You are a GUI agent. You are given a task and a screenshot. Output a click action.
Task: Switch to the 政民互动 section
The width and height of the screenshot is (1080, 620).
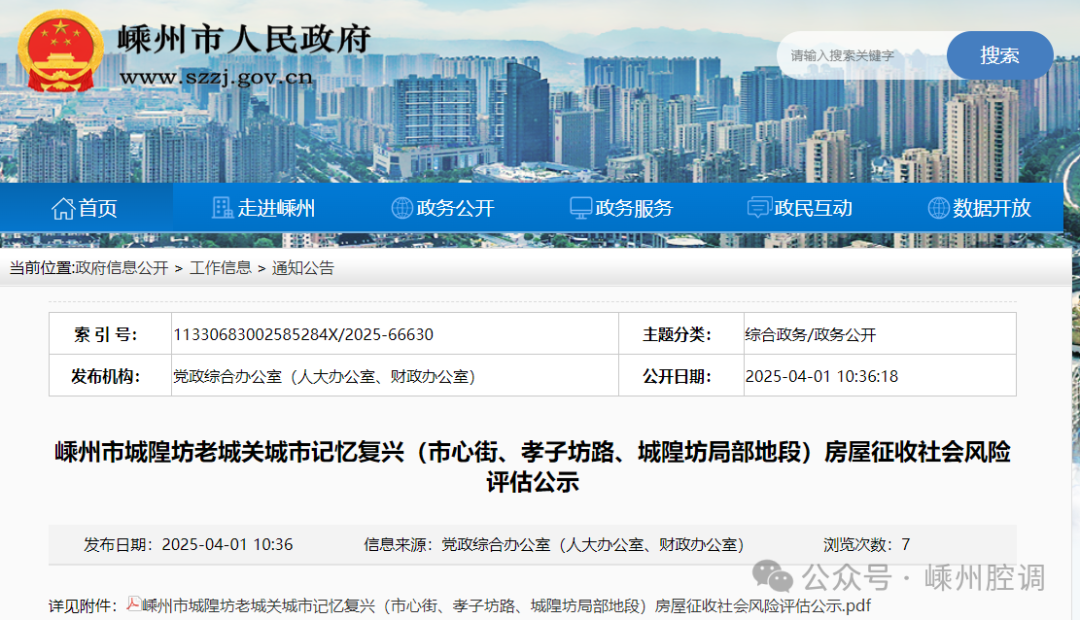tap(813, 208)
